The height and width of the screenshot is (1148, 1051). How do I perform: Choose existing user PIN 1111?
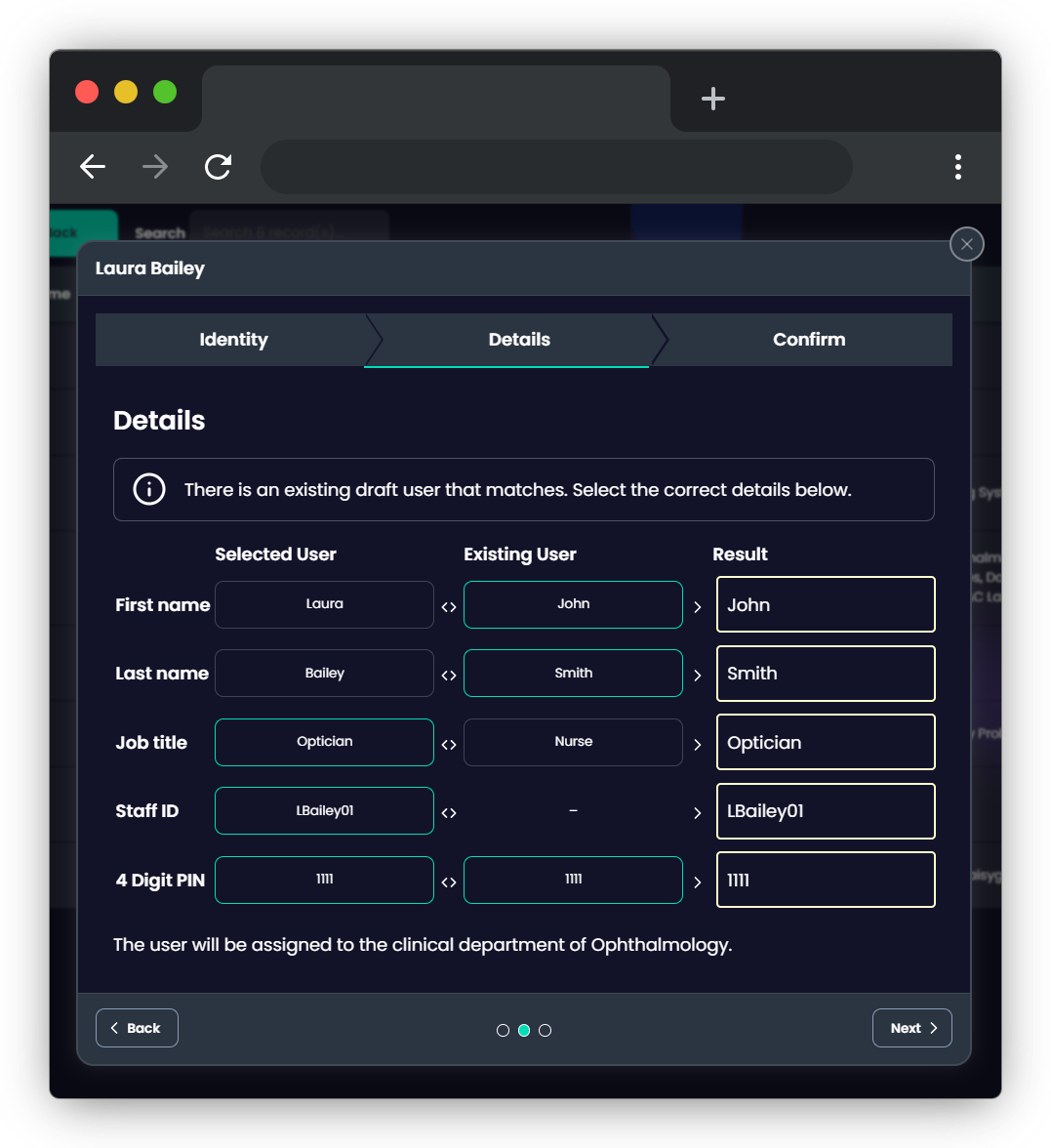pos(573,881)
